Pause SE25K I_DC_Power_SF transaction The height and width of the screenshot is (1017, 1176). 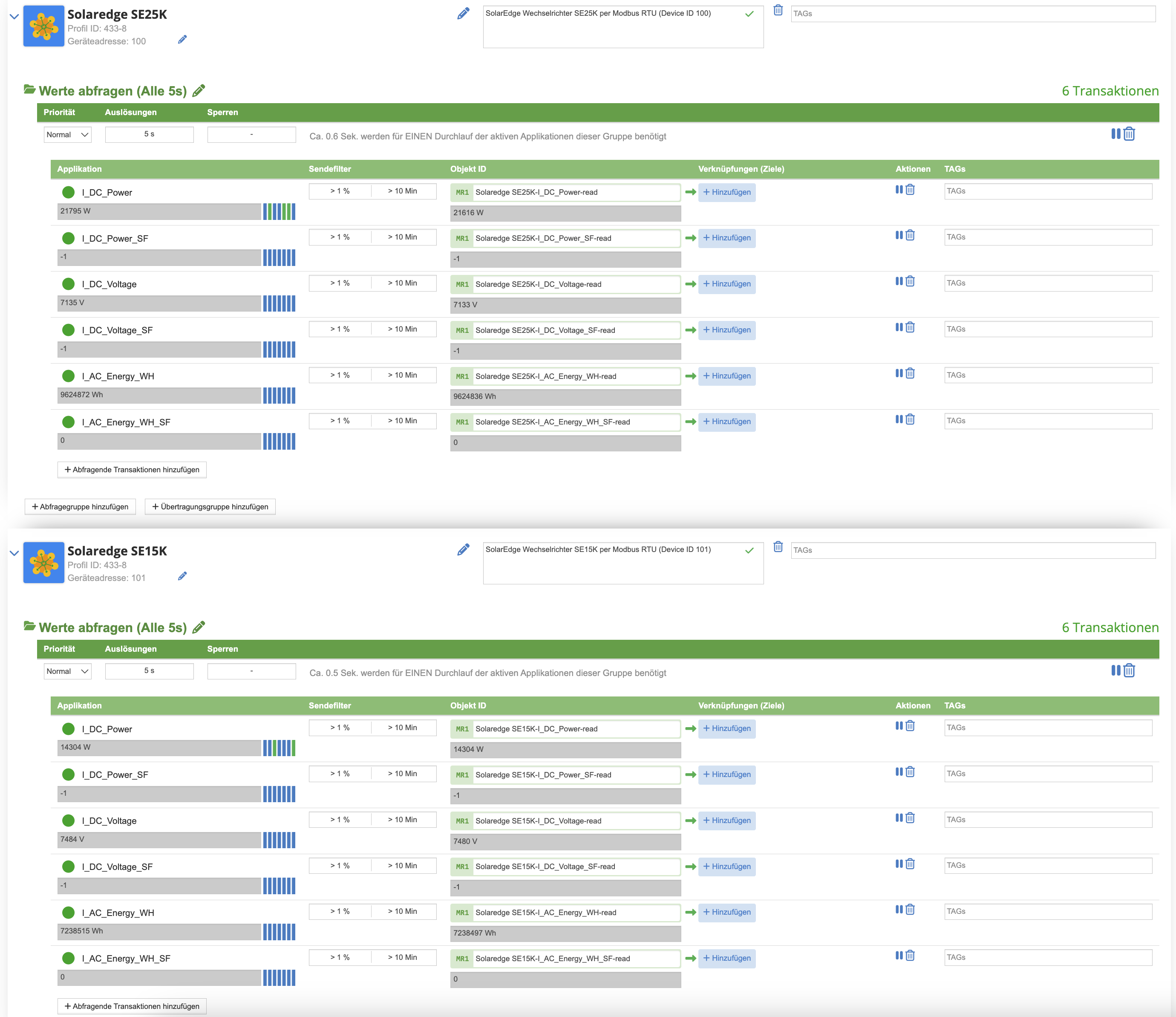point(899,235)
